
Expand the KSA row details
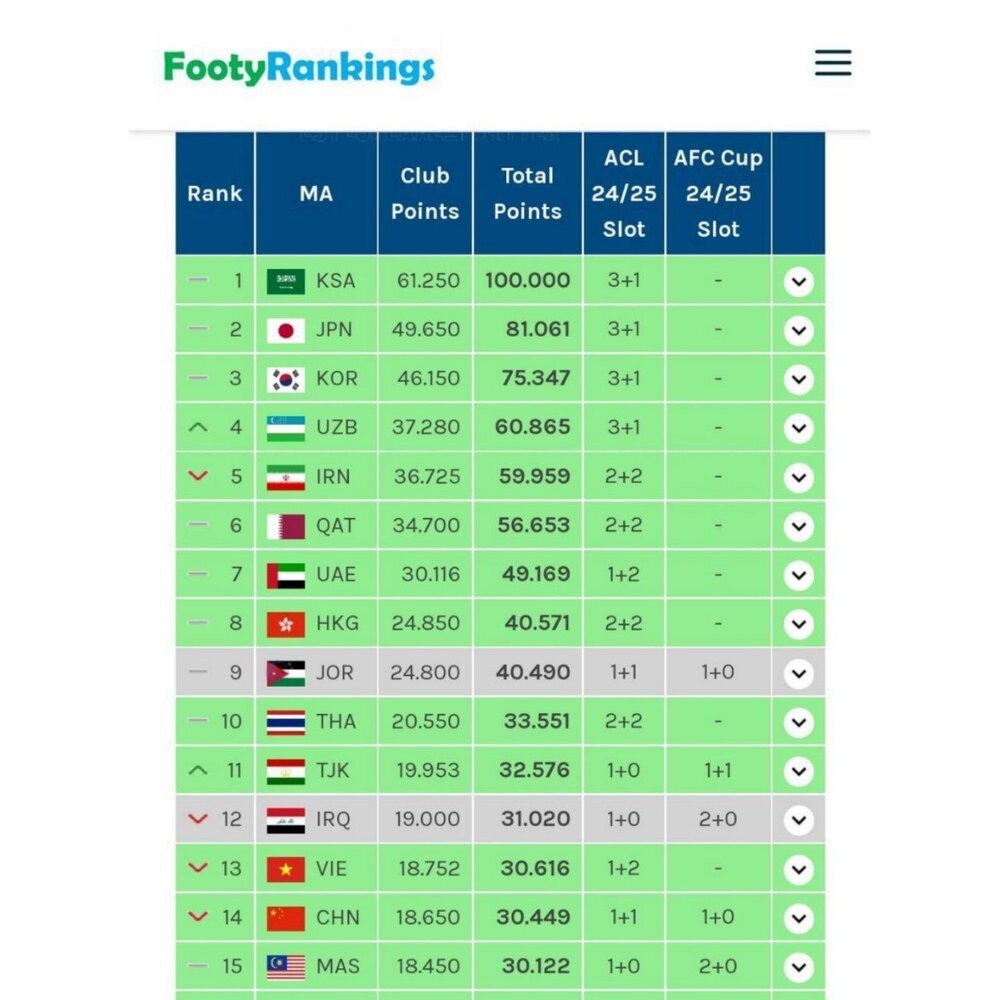[x=798, y=281]
